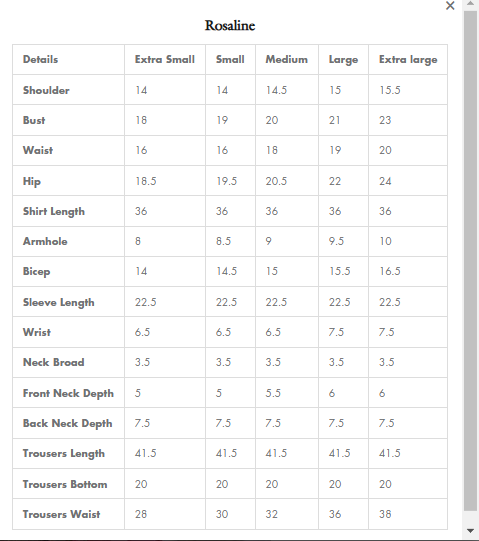This screenshot has height=541, width=479.
Task: Click the Trousers Waist row label
Action: 61,514
